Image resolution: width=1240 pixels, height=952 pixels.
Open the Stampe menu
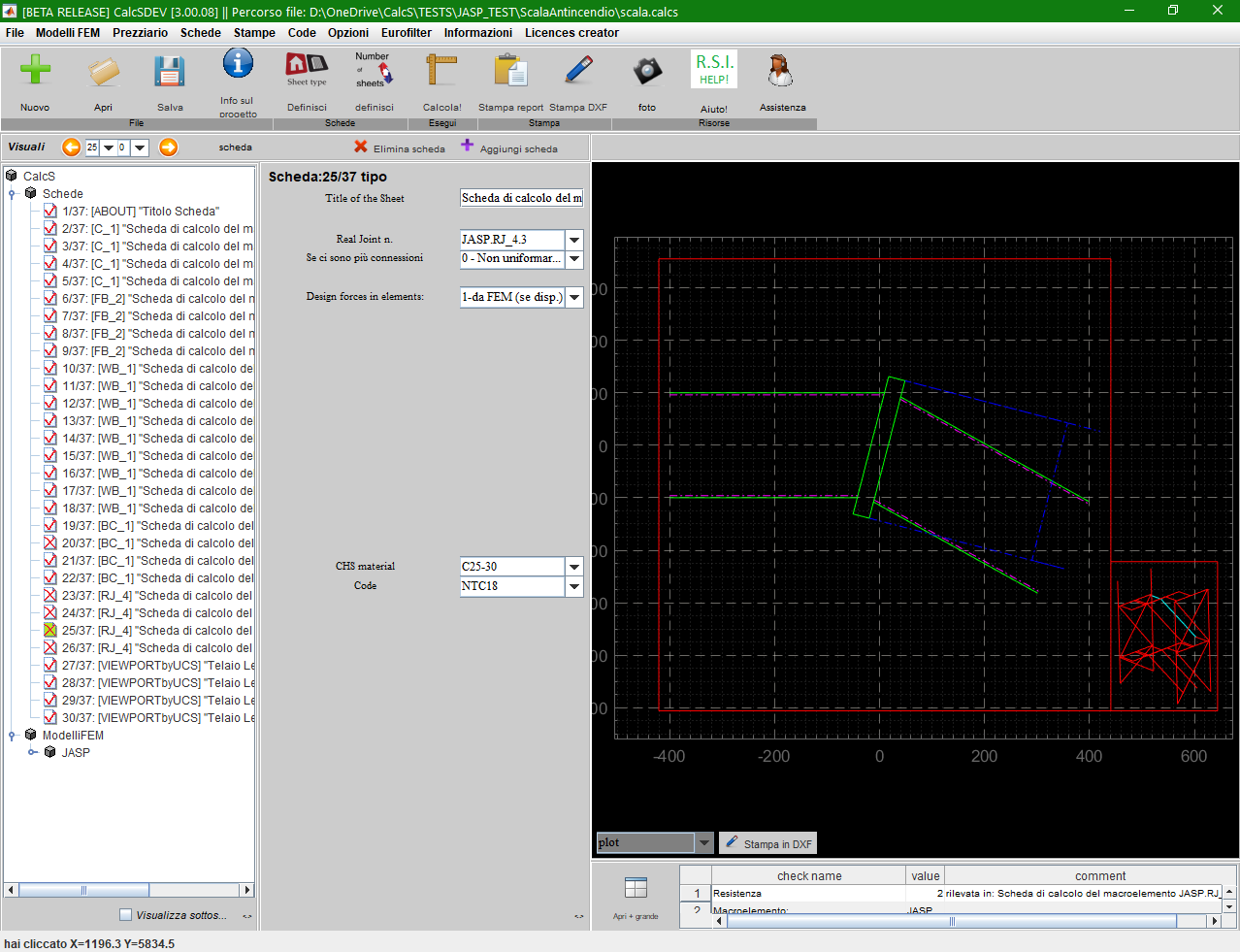254,32
